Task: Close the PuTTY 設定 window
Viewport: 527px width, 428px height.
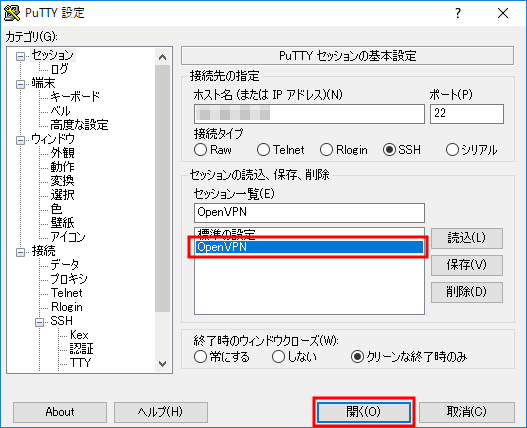Action: (503, 13)
